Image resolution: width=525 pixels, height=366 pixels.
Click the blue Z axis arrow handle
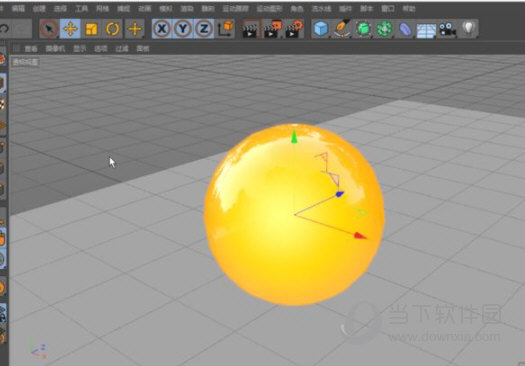340,194
